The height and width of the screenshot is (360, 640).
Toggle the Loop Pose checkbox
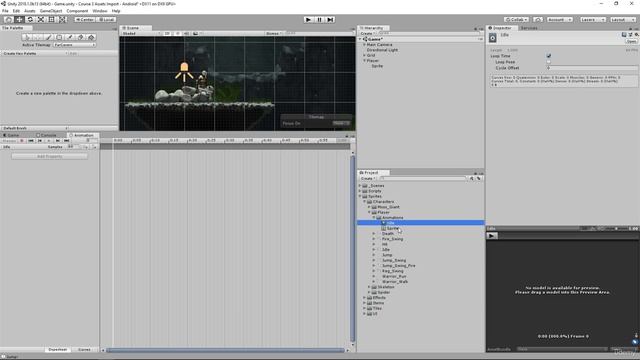(549, 62)
